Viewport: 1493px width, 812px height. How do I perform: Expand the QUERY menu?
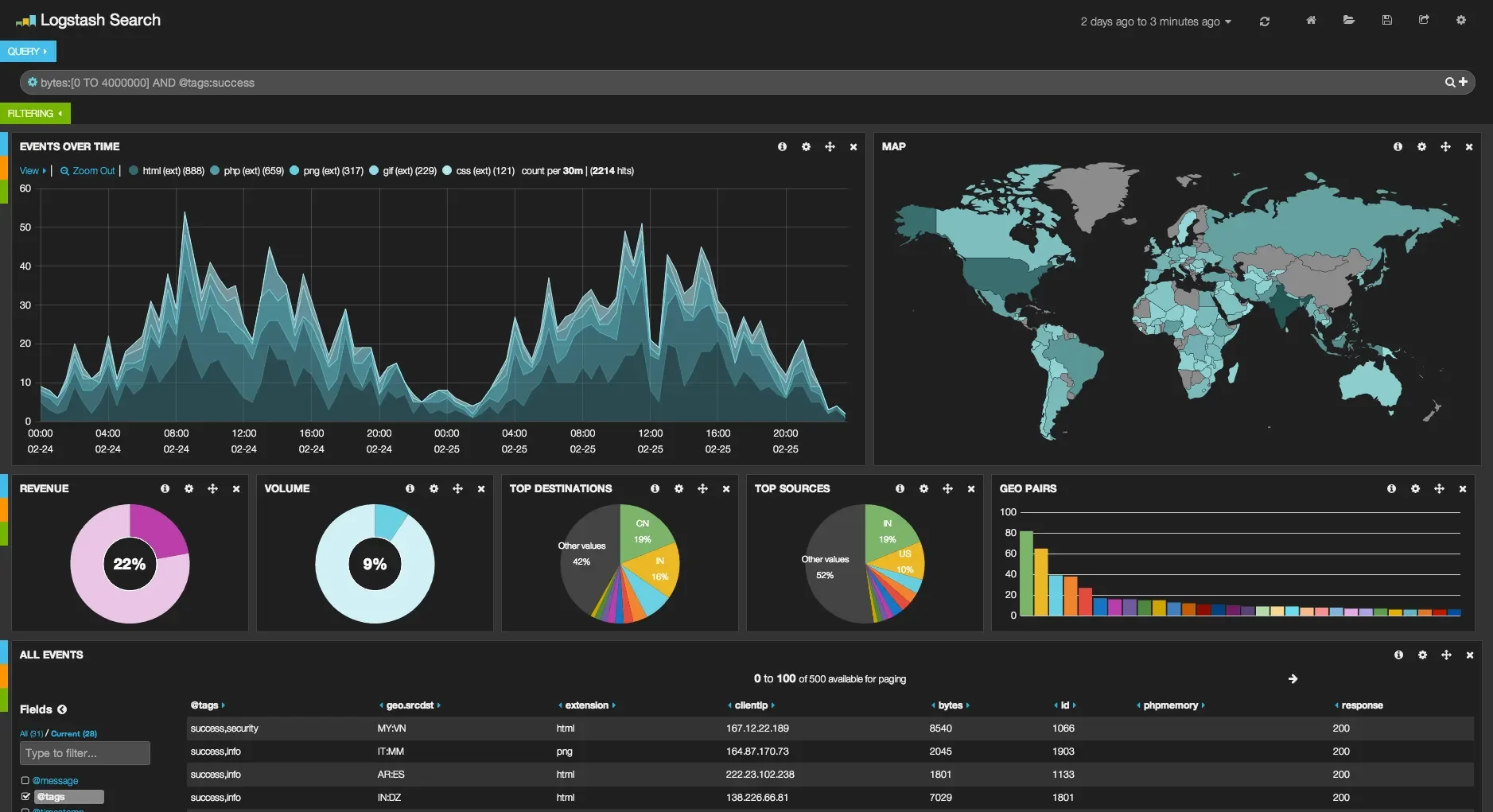pyautogui.click(x=27, y=51)
